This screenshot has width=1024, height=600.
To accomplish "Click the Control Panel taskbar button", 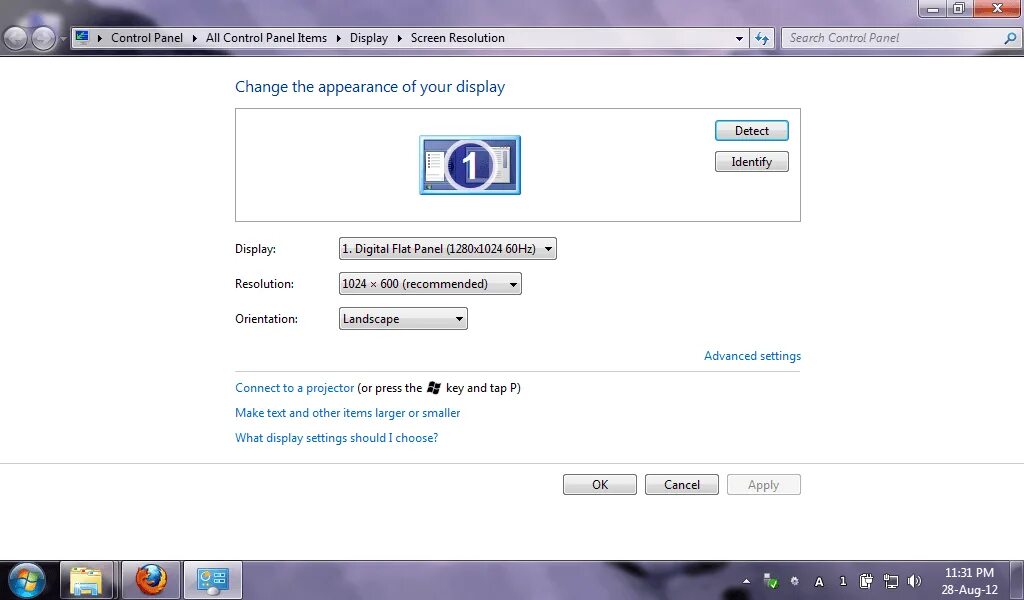I will pyautogui.click(x=212, y=580).
